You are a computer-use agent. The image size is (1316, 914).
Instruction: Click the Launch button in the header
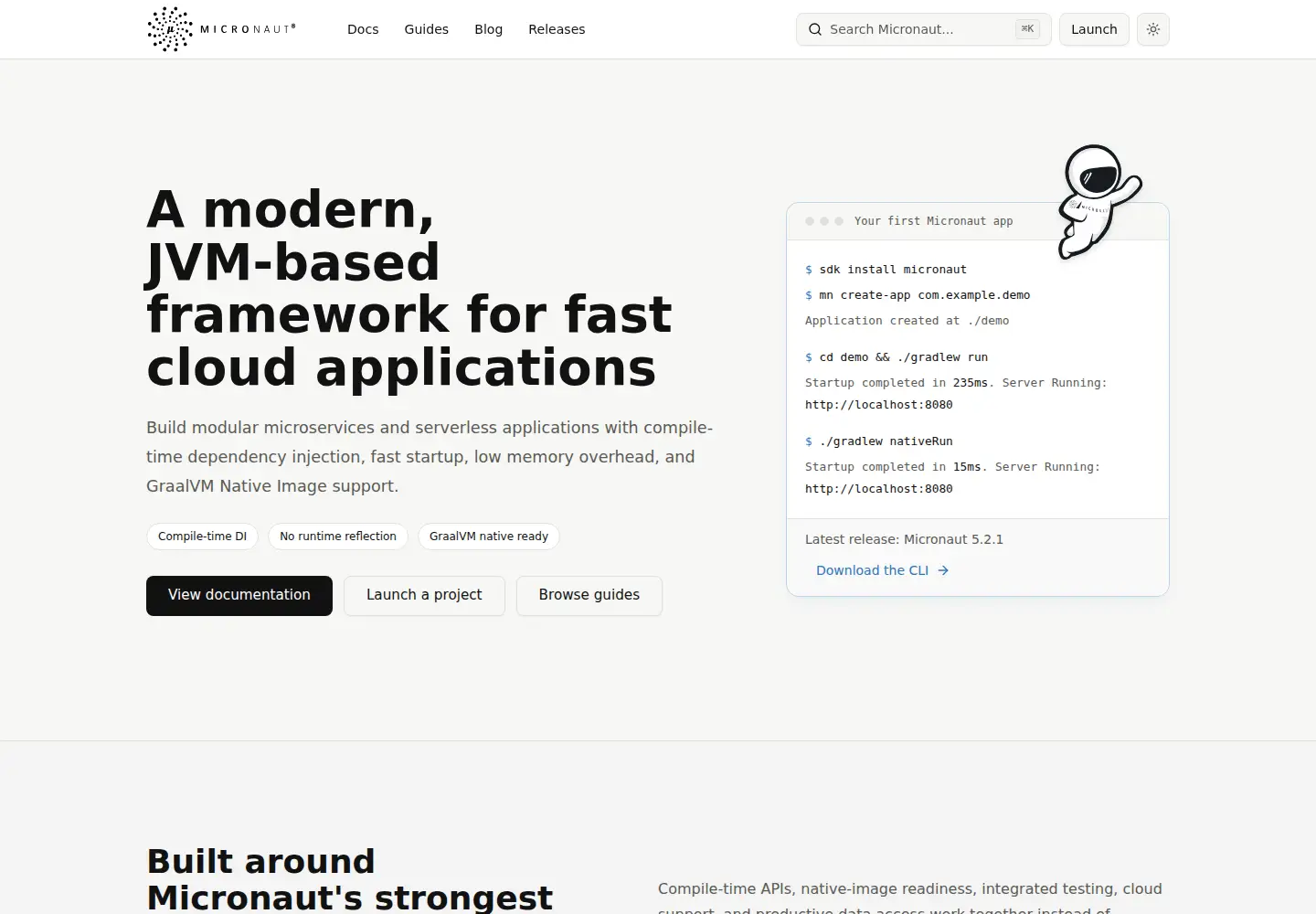point(1094,29)
